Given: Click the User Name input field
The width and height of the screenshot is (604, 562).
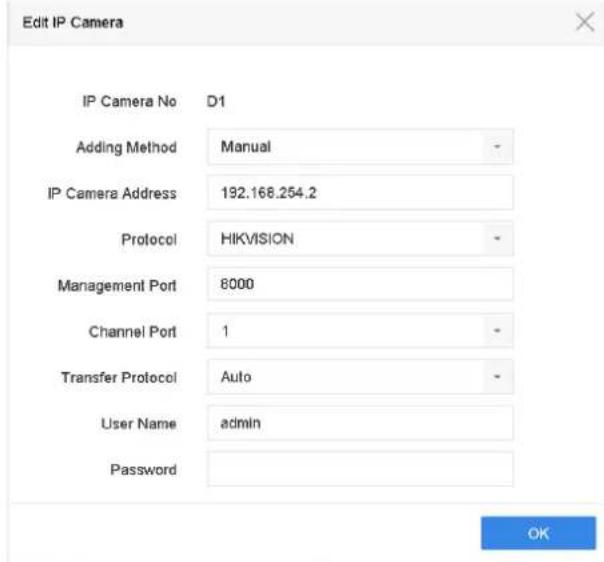Looking at the screenshot, I should pyautogui.click(x=360, y=423).
